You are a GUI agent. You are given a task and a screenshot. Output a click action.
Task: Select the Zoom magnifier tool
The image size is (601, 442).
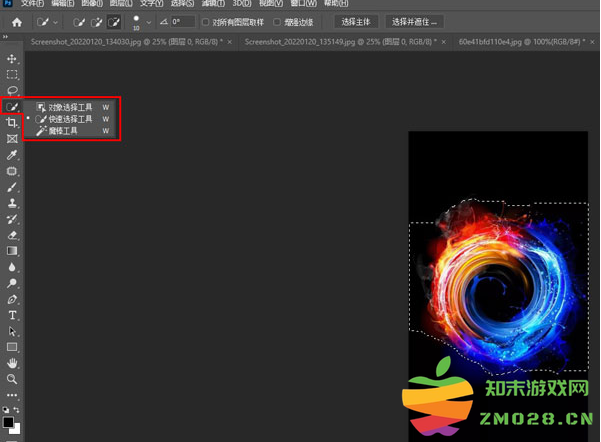[12, 379]
